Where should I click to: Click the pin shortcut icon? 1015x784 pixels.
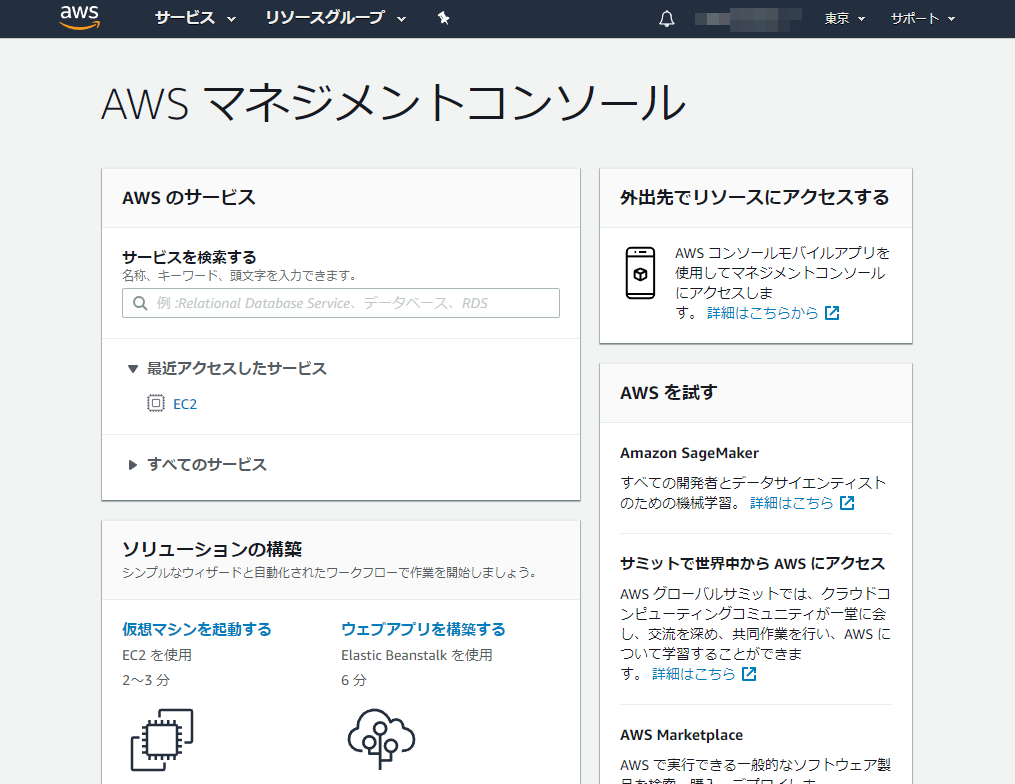click(443, 18)
